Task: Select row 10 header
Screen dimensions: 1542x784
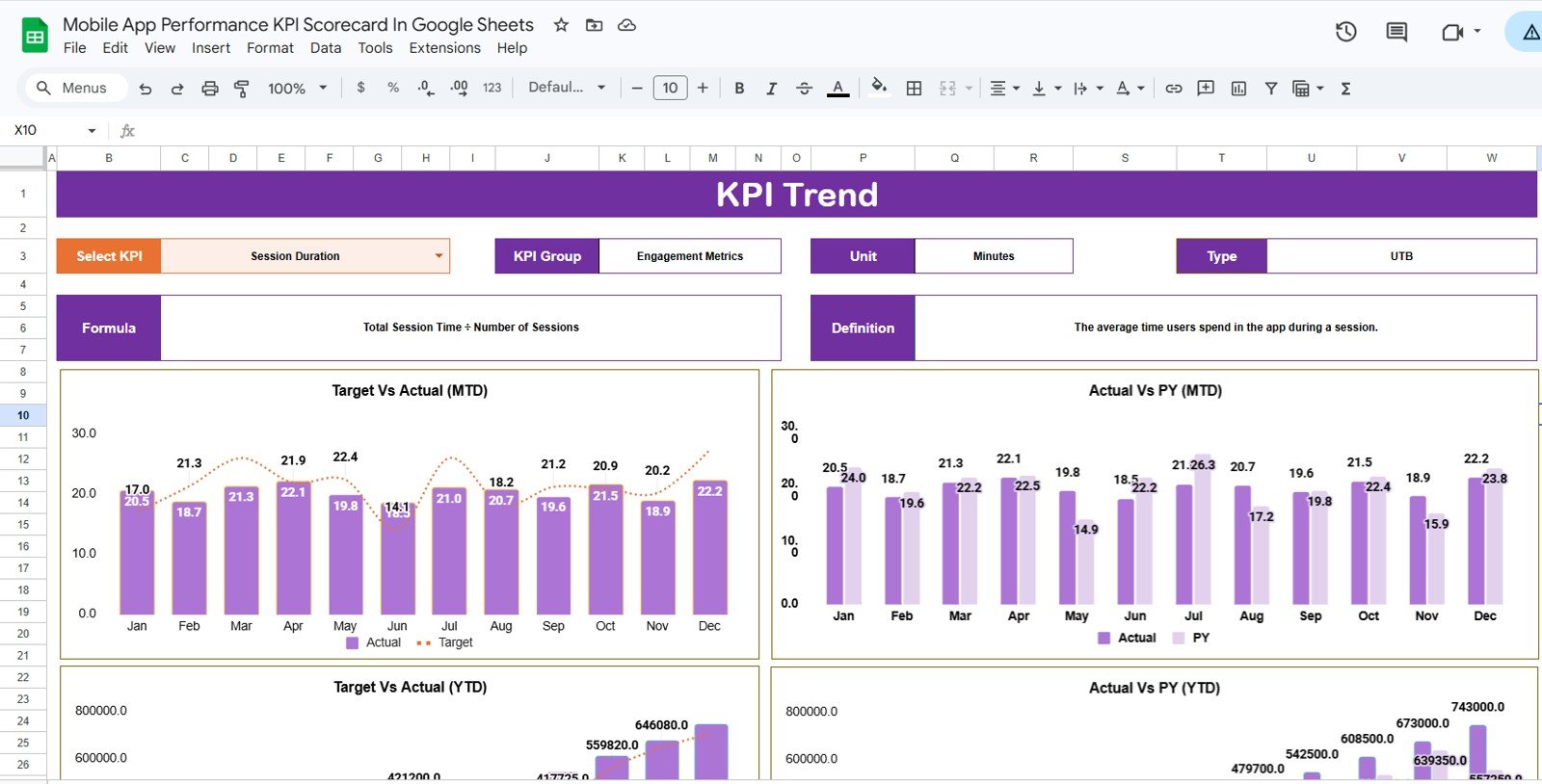Action: click(x=23, y=415)
